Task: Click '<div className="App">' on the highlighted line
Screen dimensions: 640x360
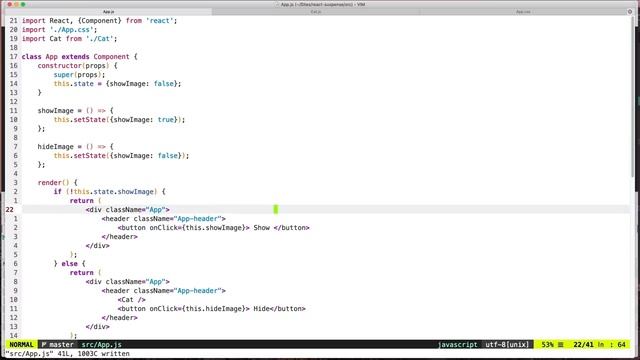Action: click(127, 209)
